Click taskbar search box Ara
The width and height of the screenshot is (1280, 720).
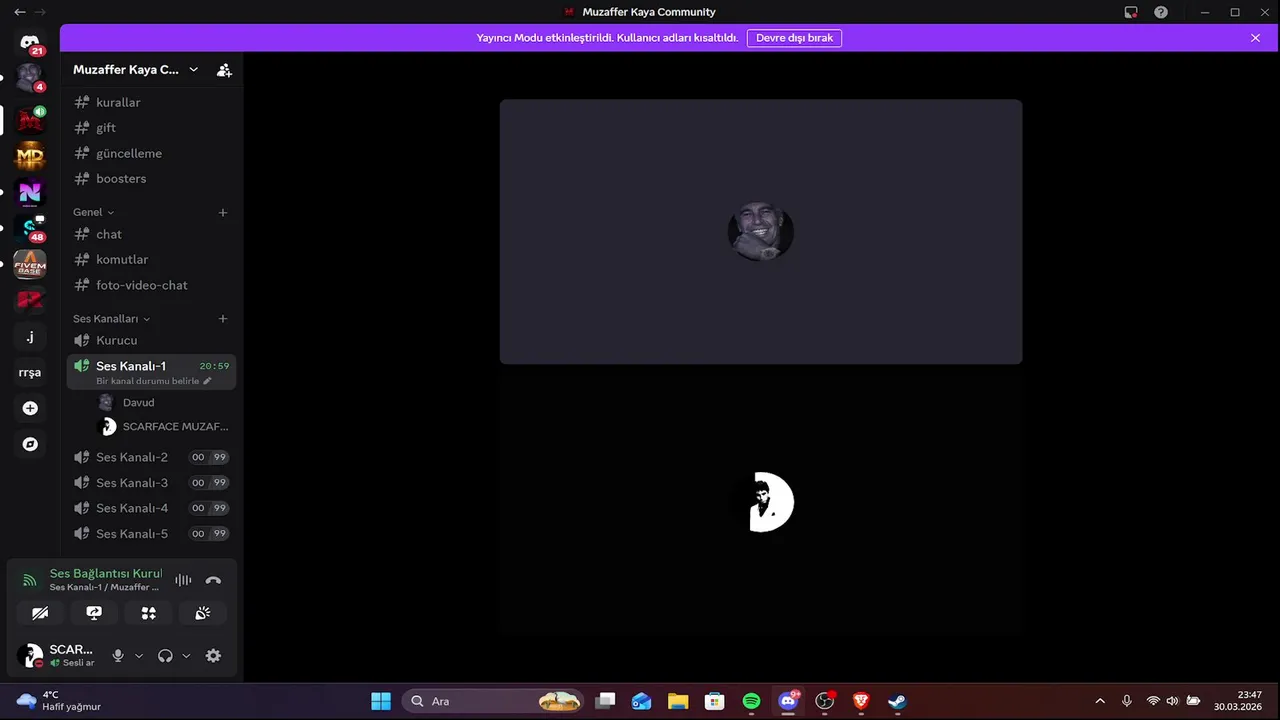click(494, 701)
